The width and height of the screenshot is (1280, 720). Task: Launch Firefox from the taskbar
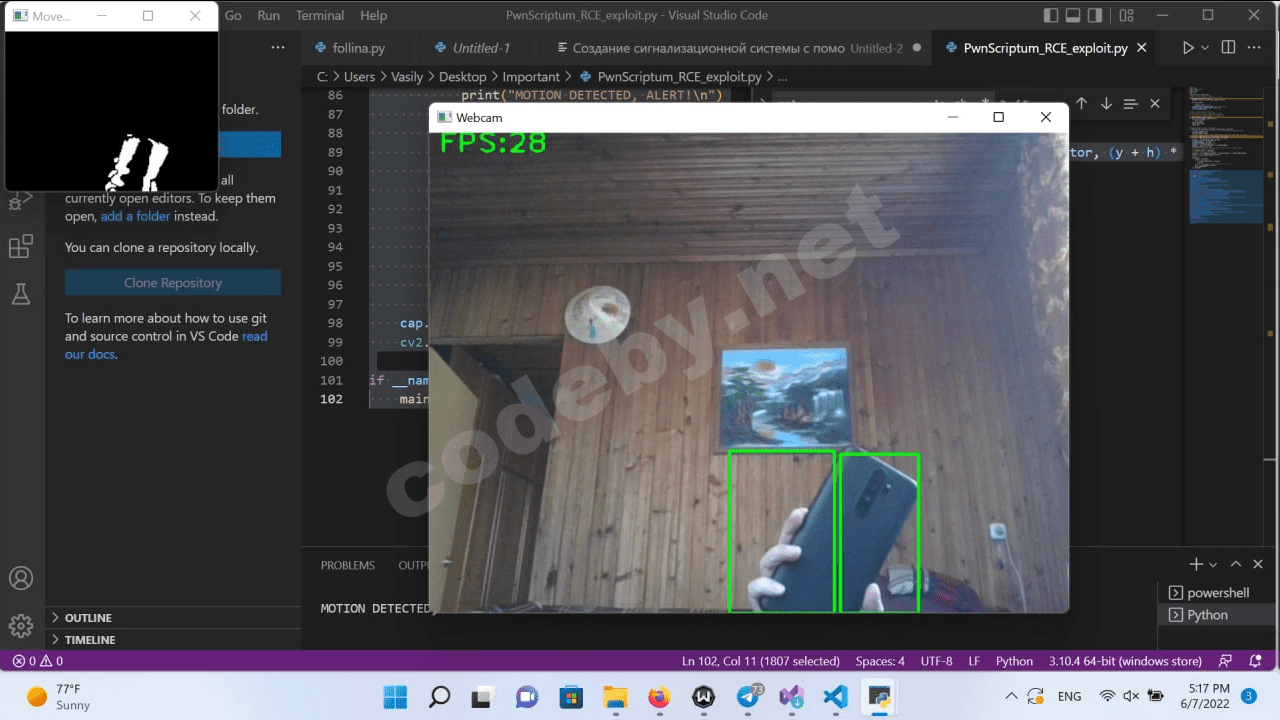(659, 697)
